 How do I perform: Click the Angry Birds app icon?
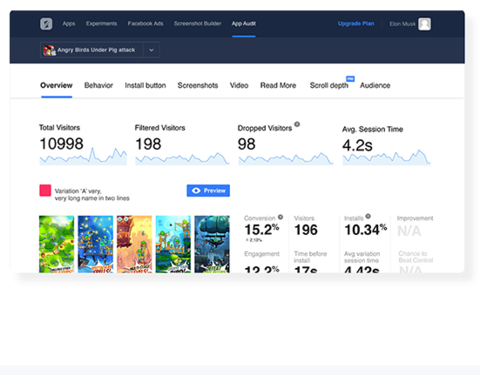coord(49,50)
